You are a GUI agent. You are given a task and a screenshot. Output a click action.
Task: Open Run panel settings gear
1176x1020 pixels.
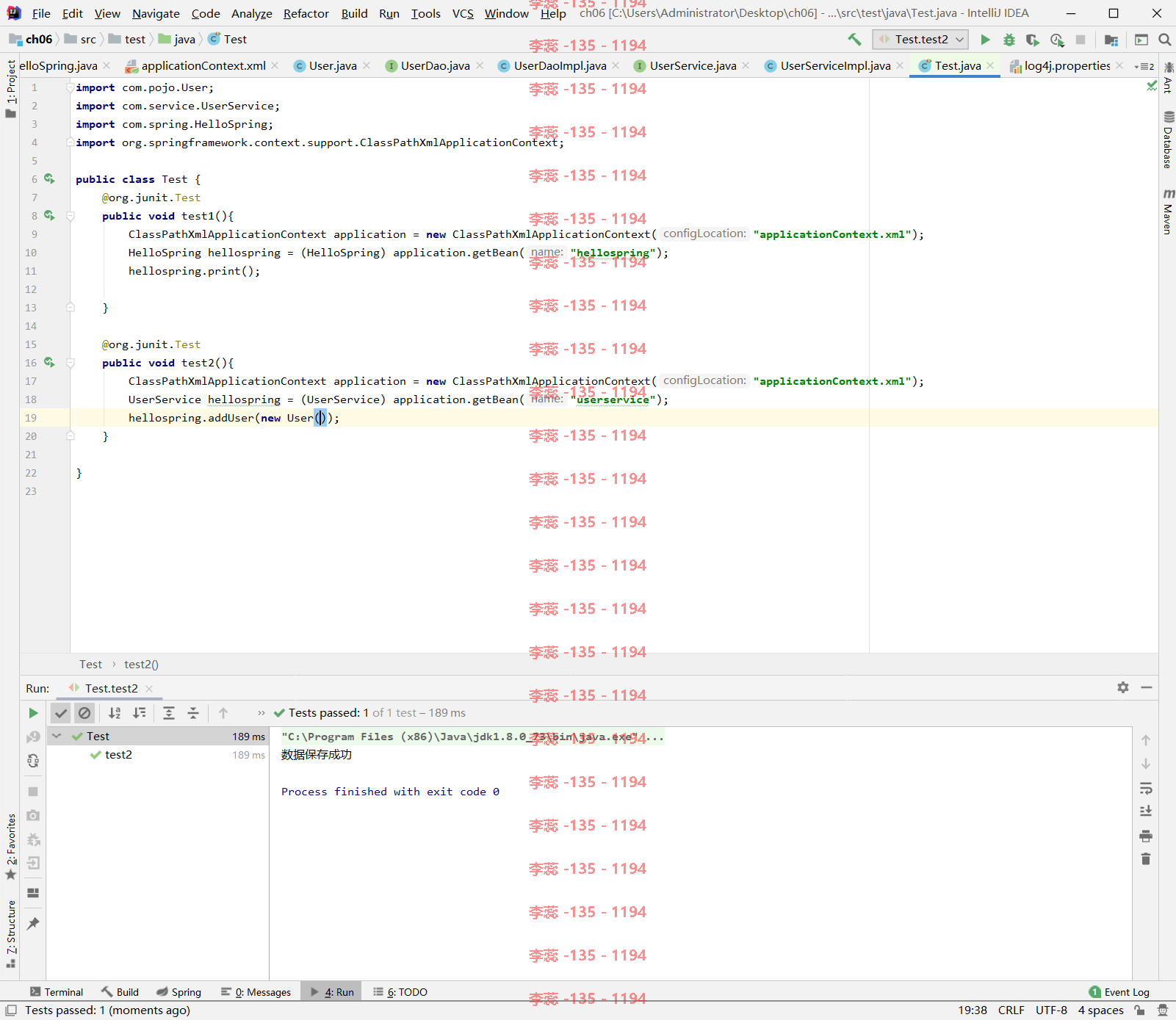(x=1123, y=687)
